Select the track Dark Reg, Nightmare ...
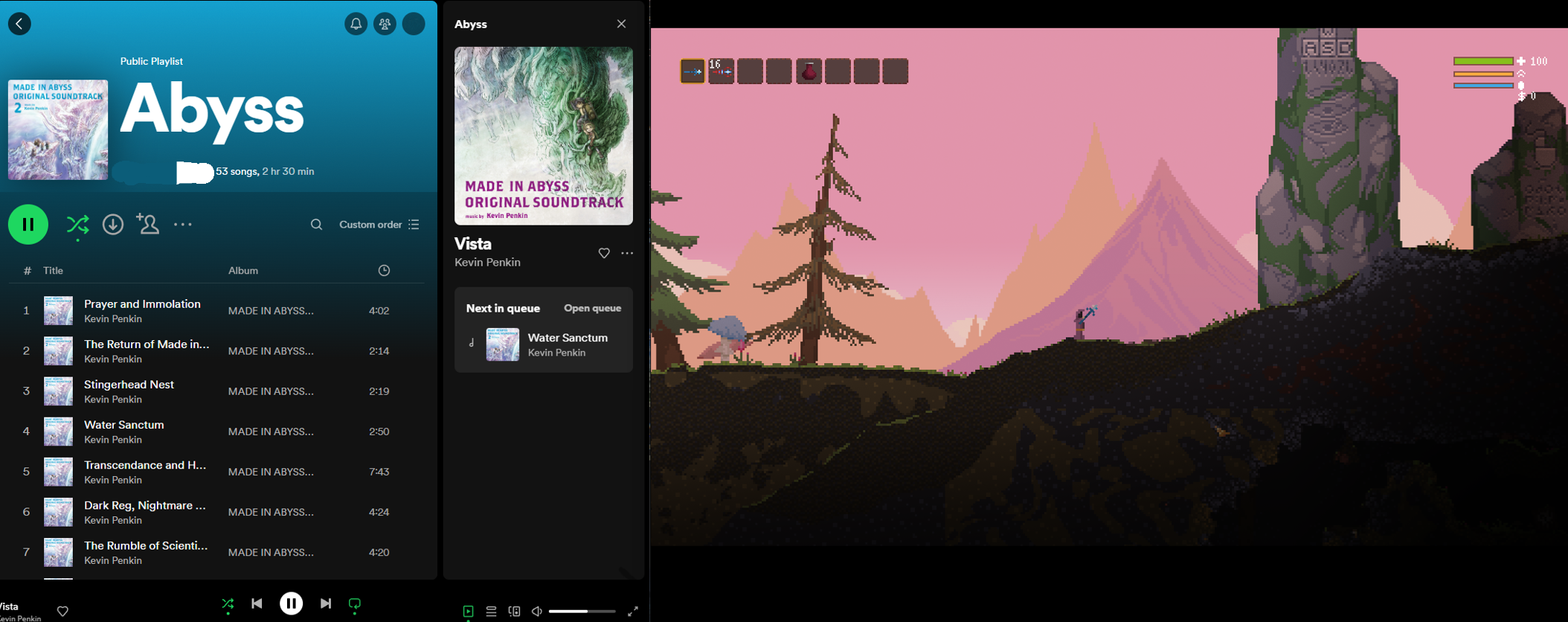The image size is (1568, 622). (x=145, y=504)
